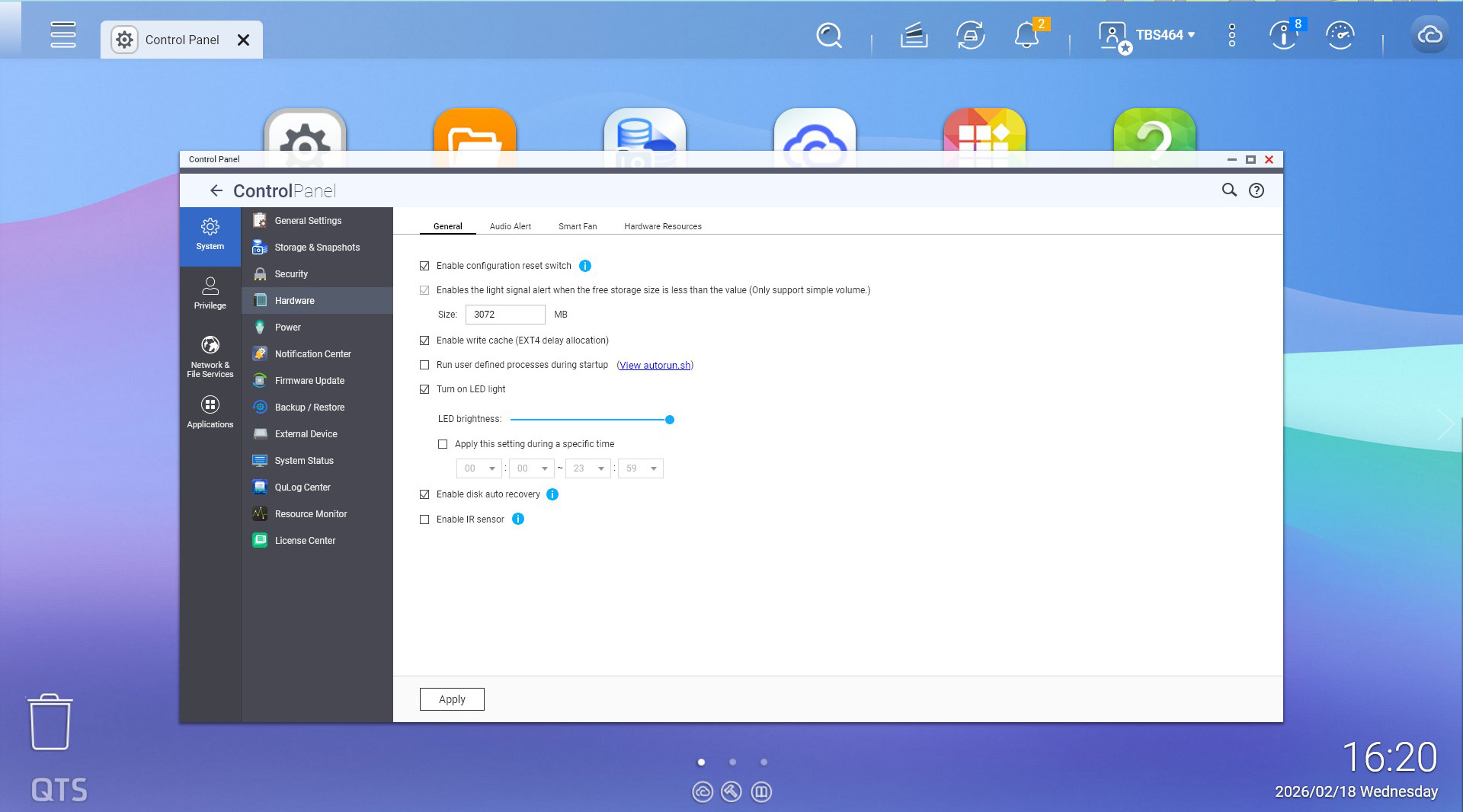Open the end minute dropdown showing 59
This screenshot has width=1463, height=812.
click(x=641, y=468)
